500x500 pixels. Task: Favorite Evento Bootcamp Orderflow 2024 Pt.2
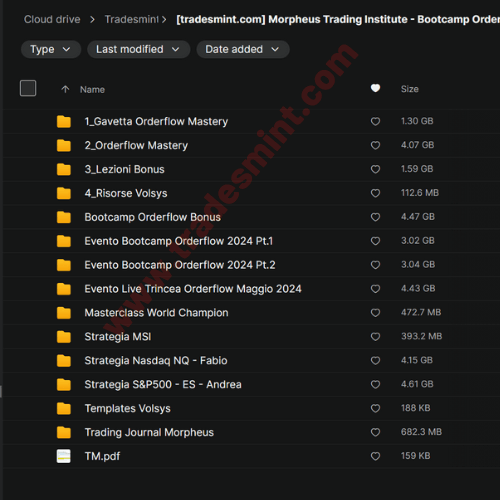pos(375,265)
